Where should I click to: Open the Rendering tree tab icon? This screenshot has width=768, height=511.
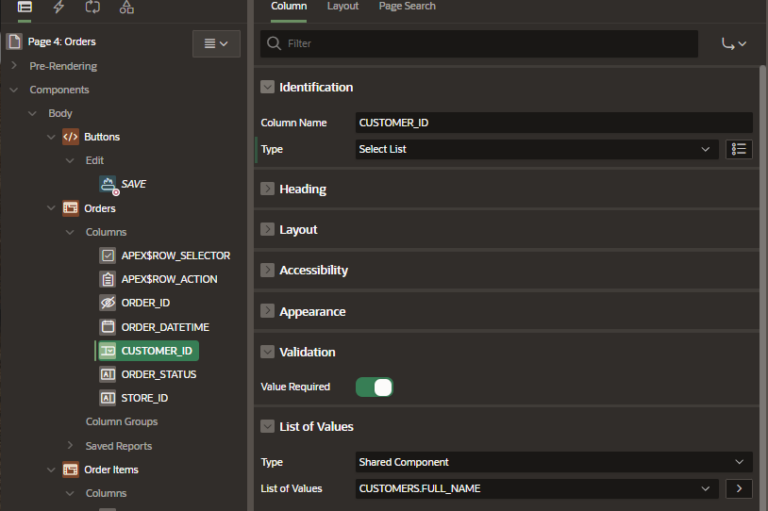click(x=24, y=7)
